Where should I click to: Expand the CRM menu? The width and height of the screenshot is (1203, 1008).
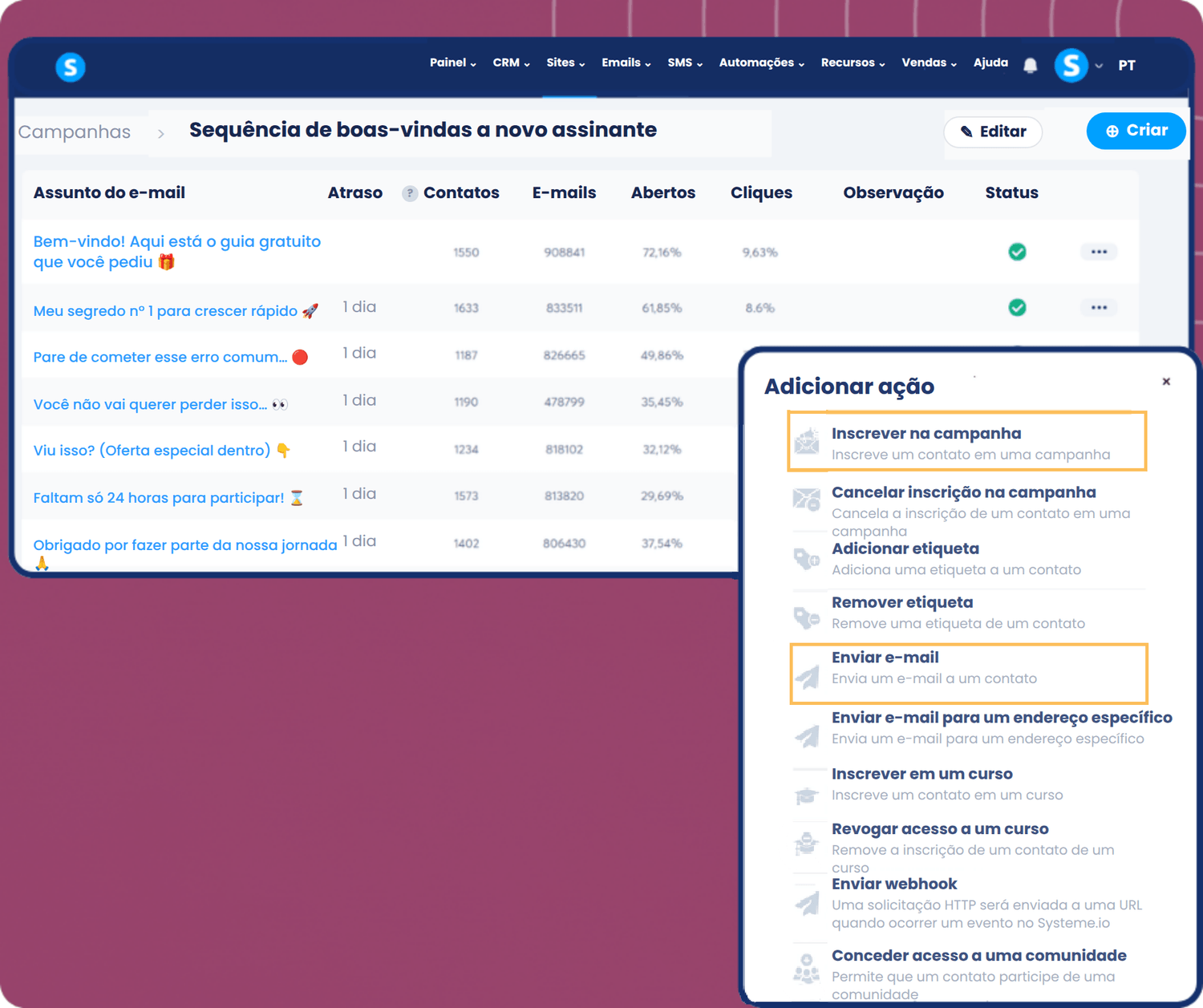tap(512, 63)
